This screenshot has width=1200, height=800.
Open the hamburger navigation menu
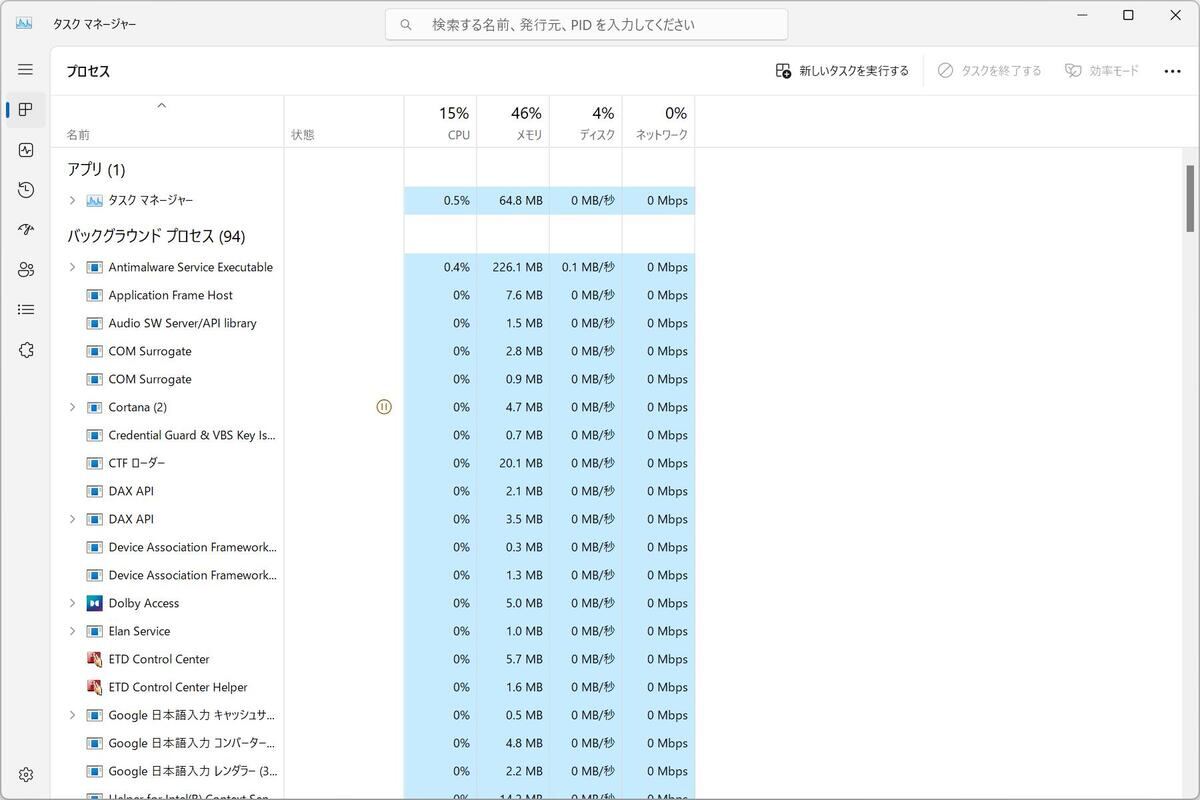[x=26, y=70]
